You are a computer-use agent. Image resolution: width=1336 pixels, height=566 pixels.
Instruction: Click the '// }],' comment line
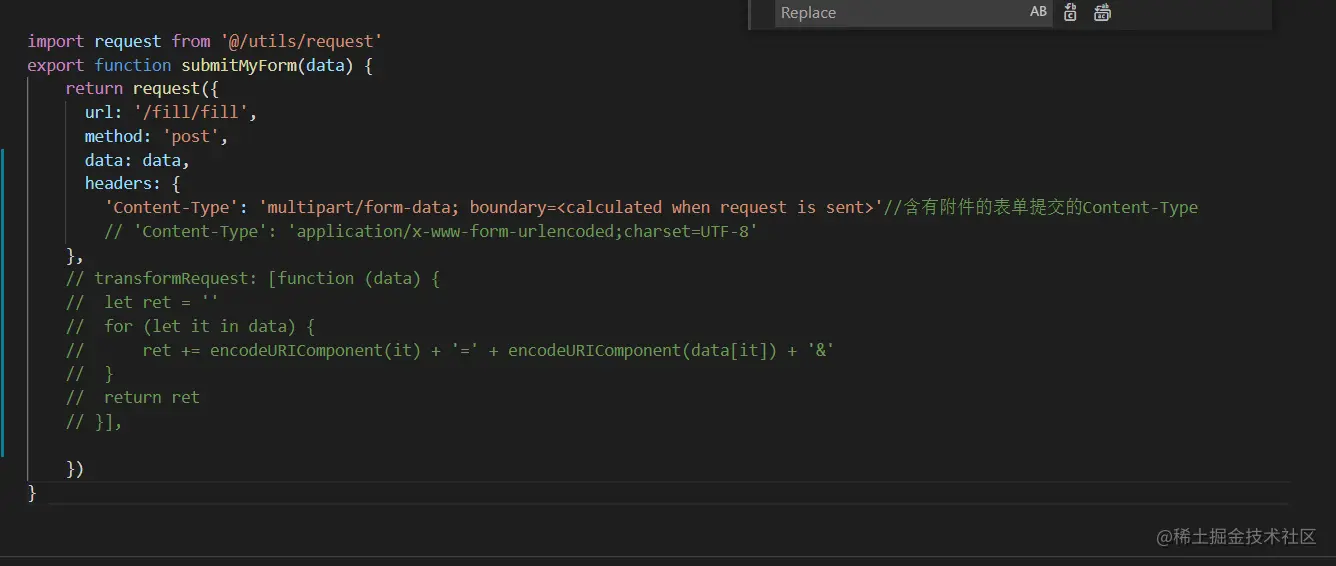(x=94, y=421)
